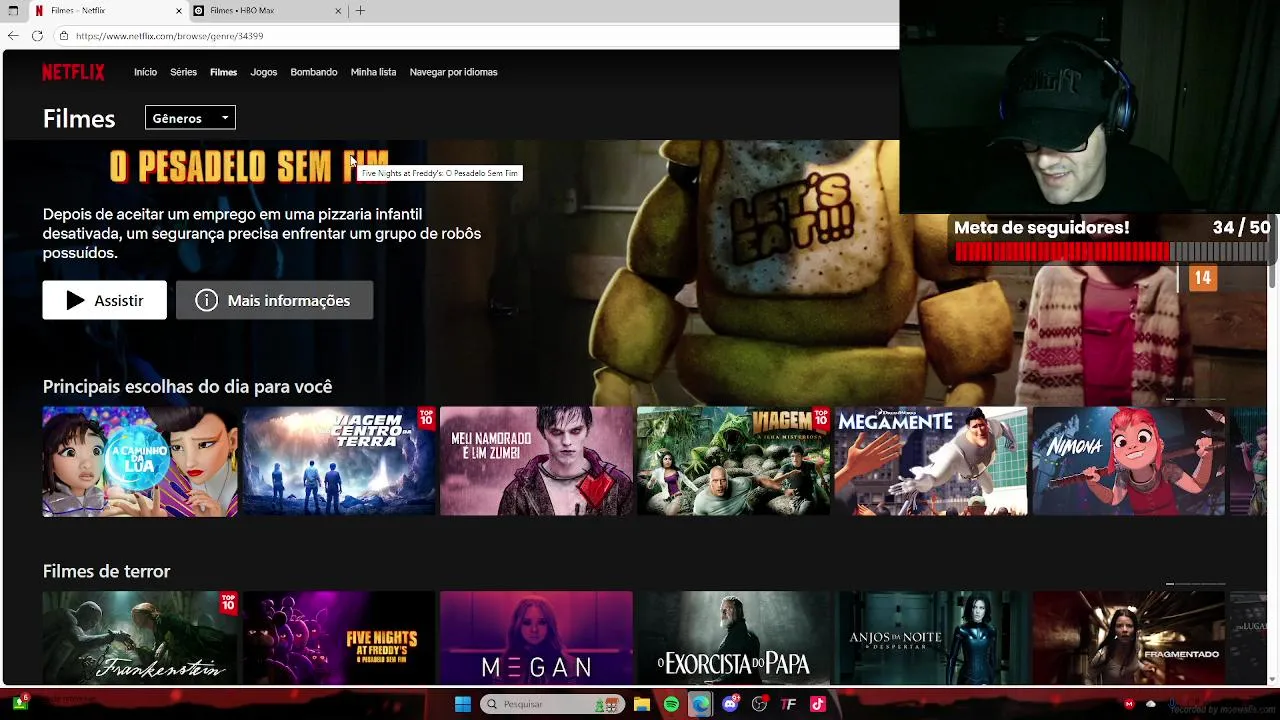The width and height of the screenshot is (1280, 720).
Task: Open a new browser tab with plus icon
Action: 360,11
